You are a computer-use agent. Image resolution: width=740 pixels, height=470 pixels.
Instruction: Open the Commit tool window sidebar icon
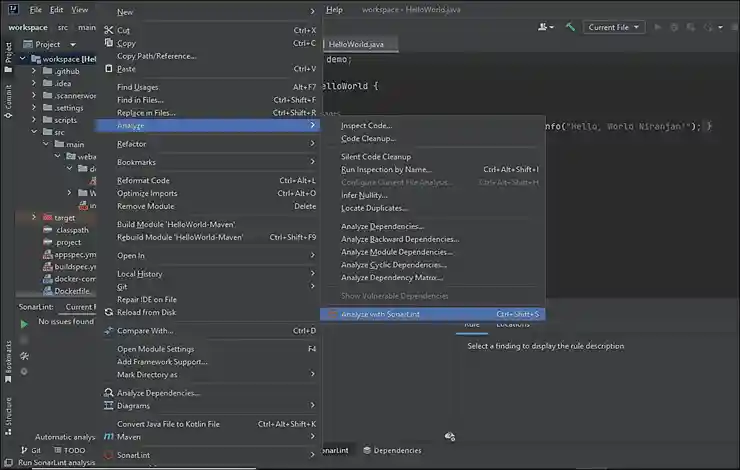coord(8,101)
